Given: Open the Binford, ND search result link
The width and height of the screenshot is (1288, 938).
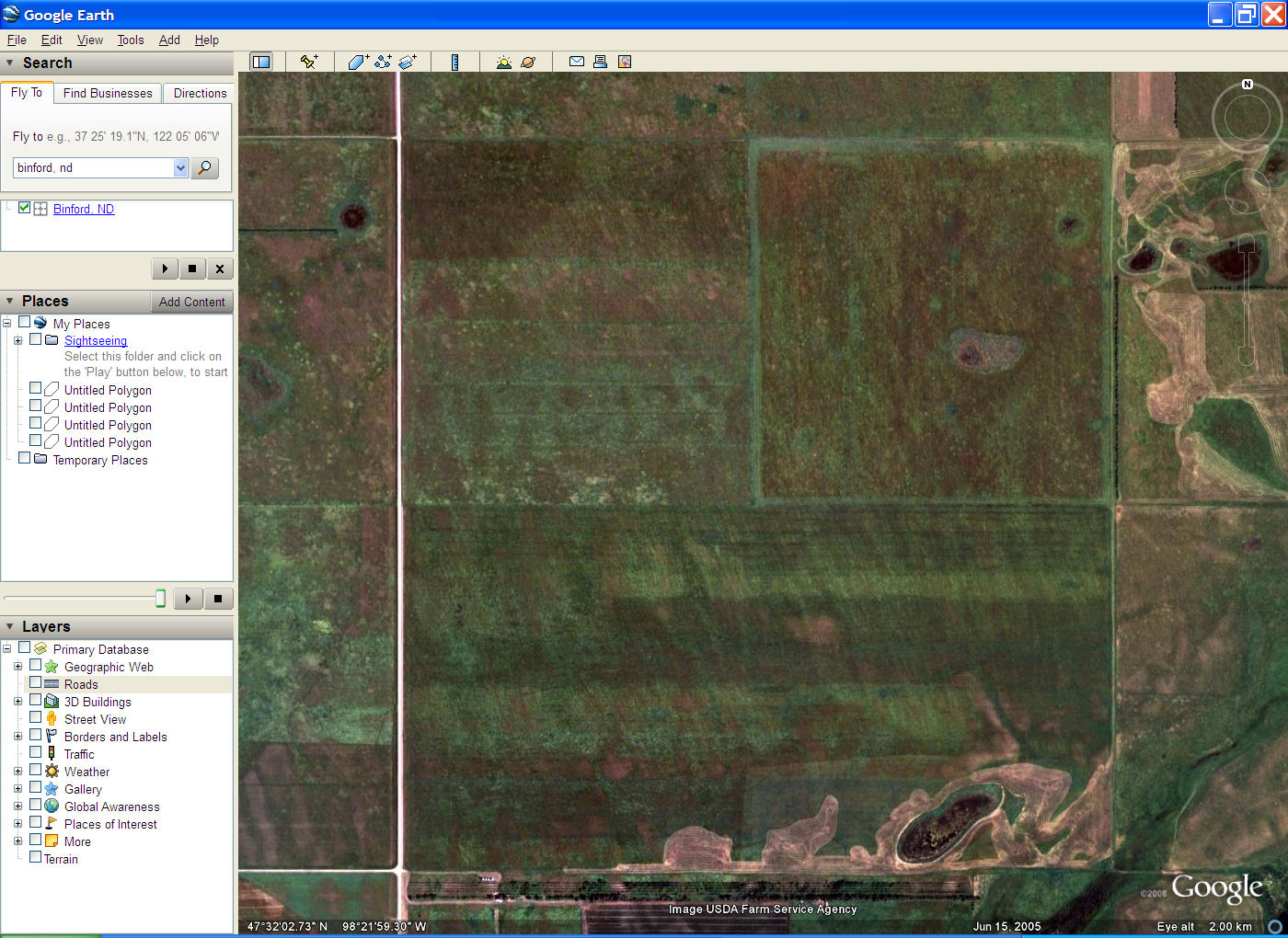Looking at the screenshot, I should tap(84, 209).
